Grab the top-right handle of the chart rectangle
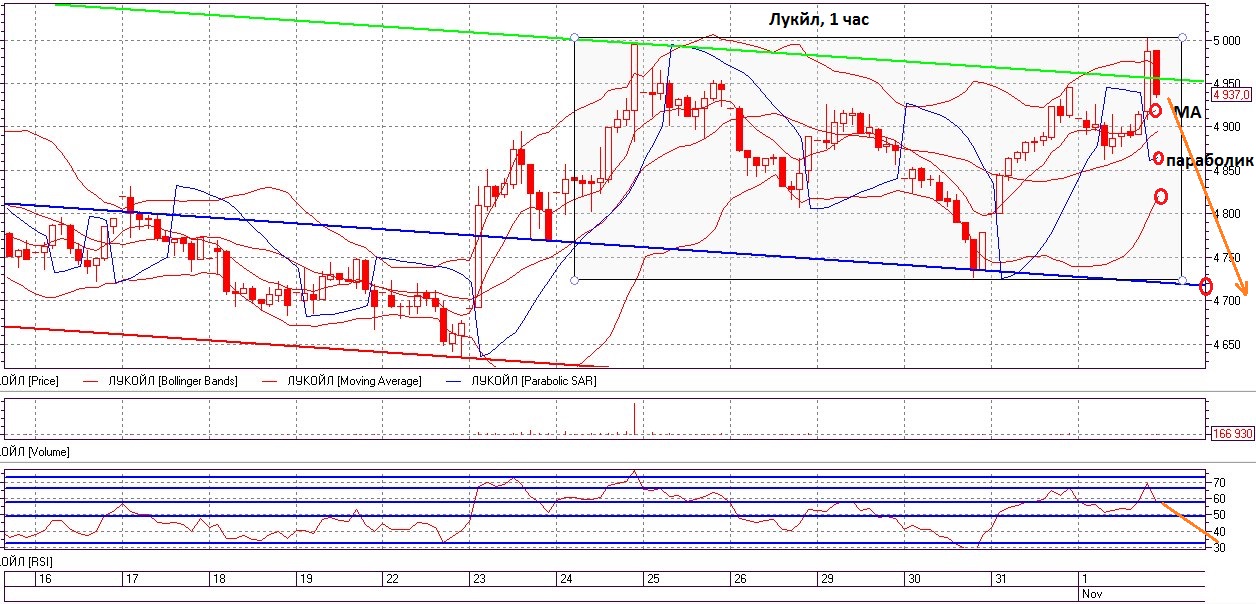 1183,38
